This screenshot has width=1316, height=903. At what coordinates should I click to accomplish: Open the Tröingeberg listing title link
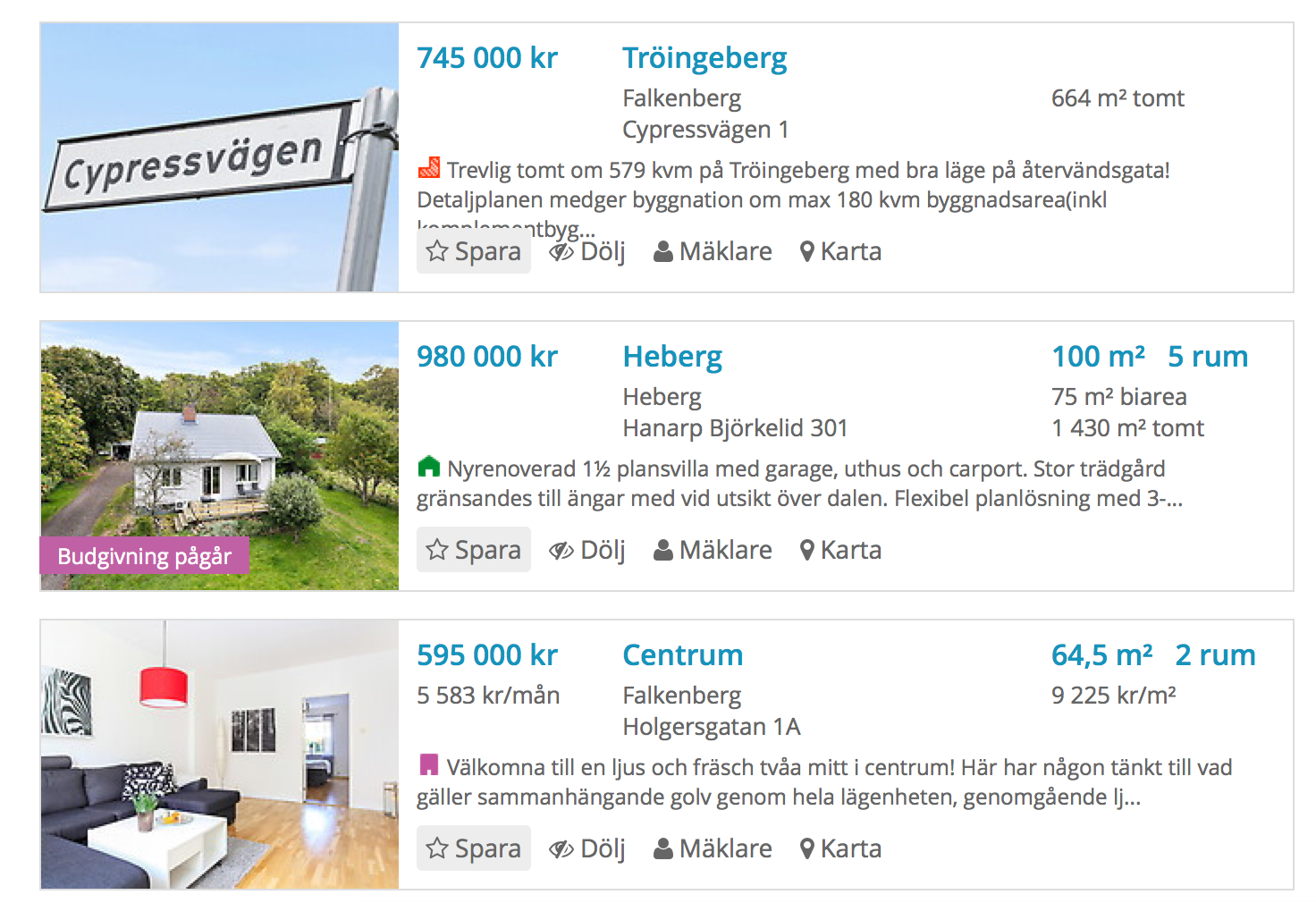704,58
